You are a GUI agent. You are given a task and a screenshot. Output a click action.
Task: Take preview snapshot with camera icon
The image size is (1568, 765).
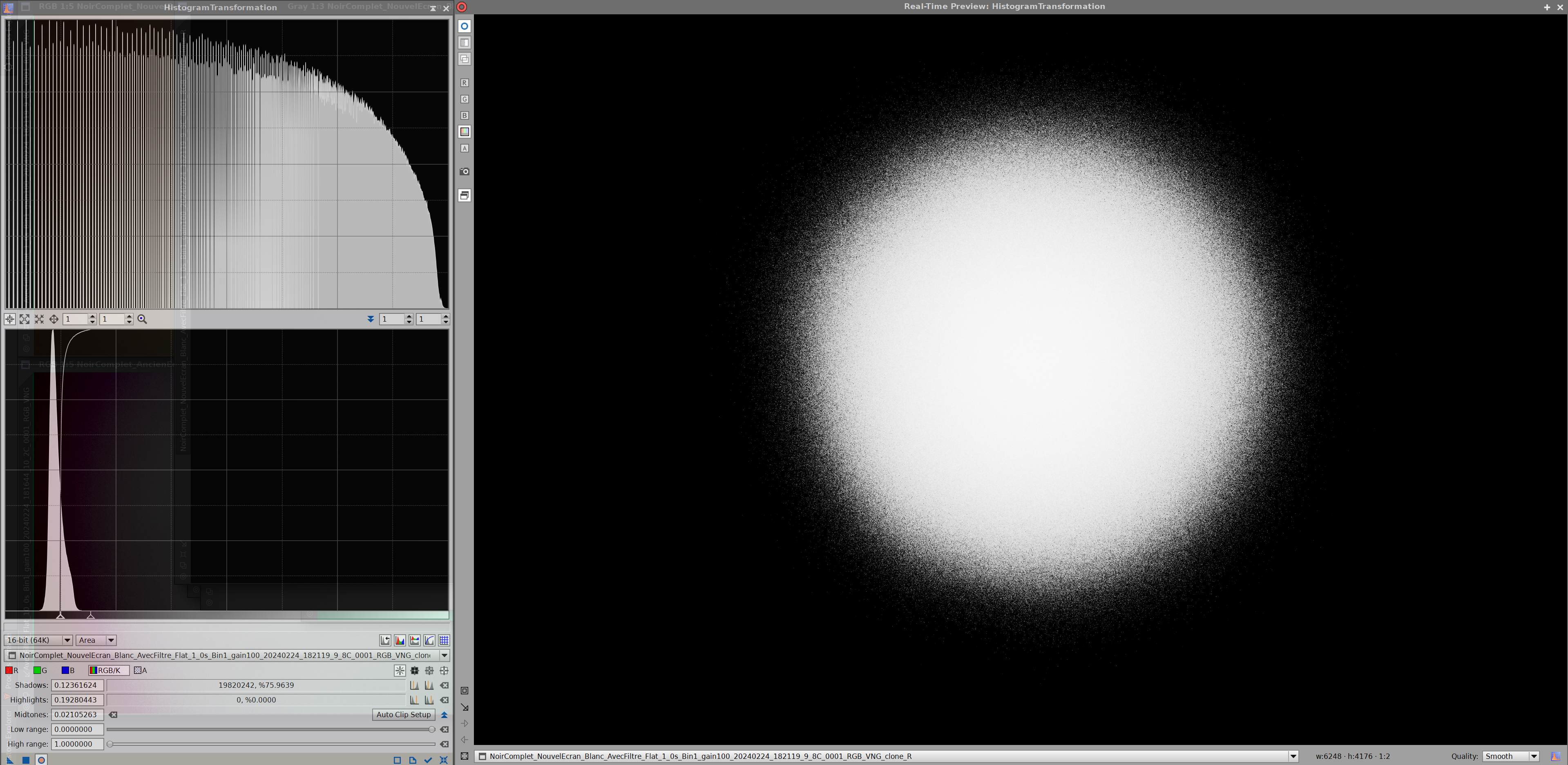[465, 172]
